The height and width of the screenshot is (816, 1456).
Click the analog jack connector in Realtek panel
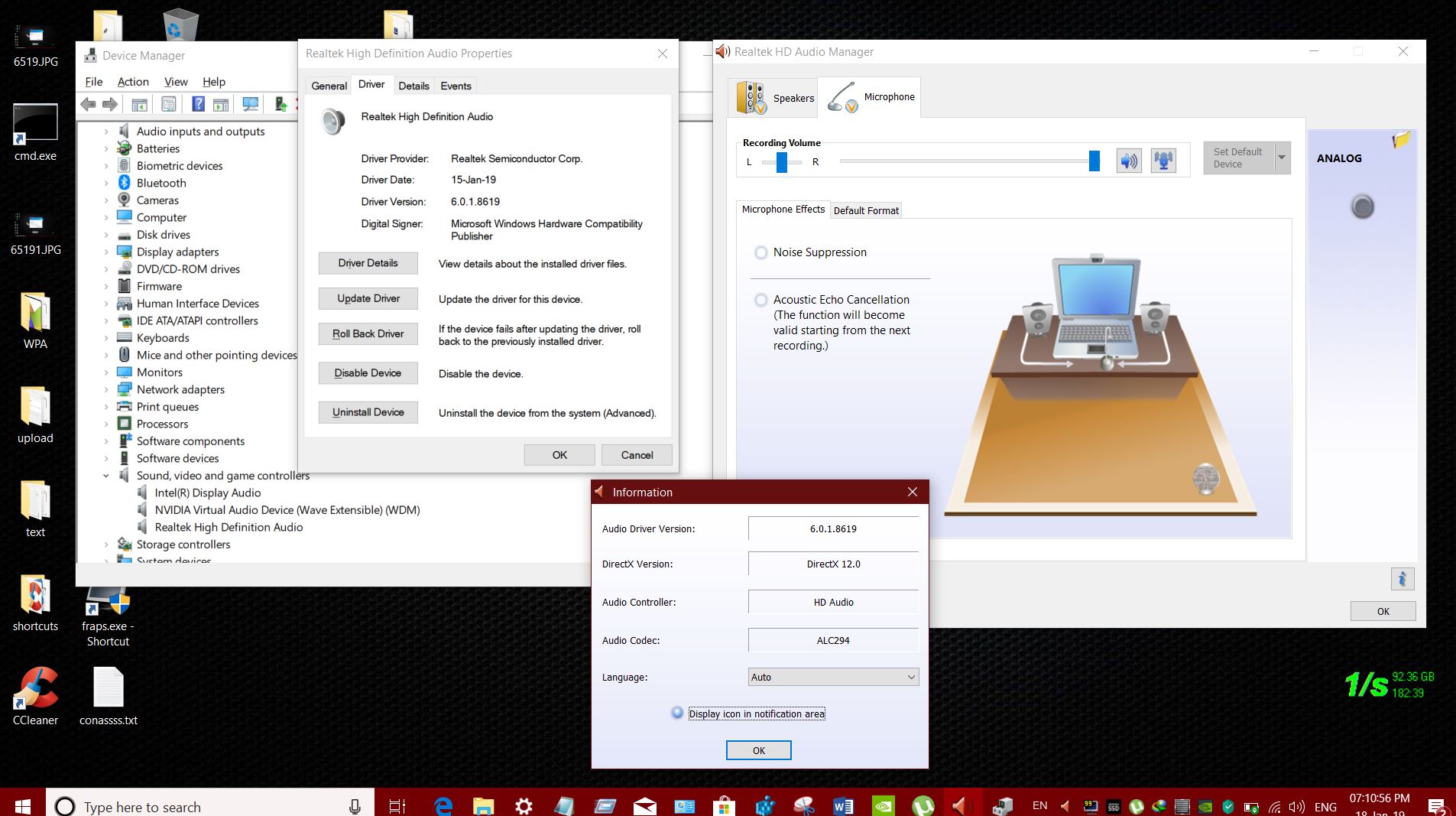[x=1362, y=206]
